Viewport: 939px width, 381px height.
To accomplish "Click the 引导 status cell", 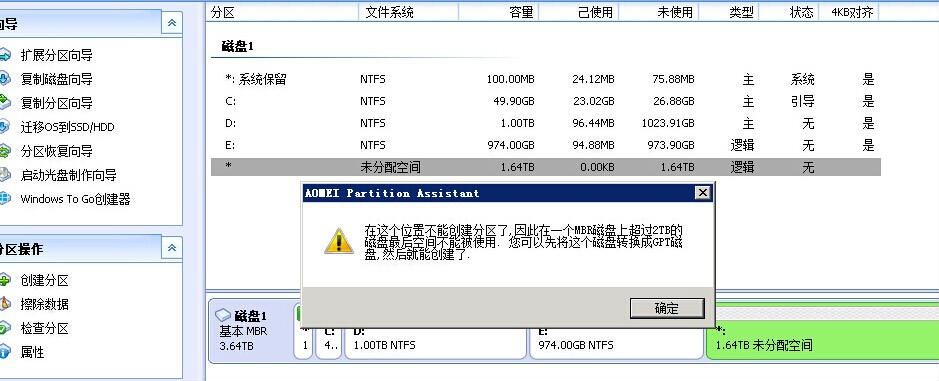I will coord(802,101).
